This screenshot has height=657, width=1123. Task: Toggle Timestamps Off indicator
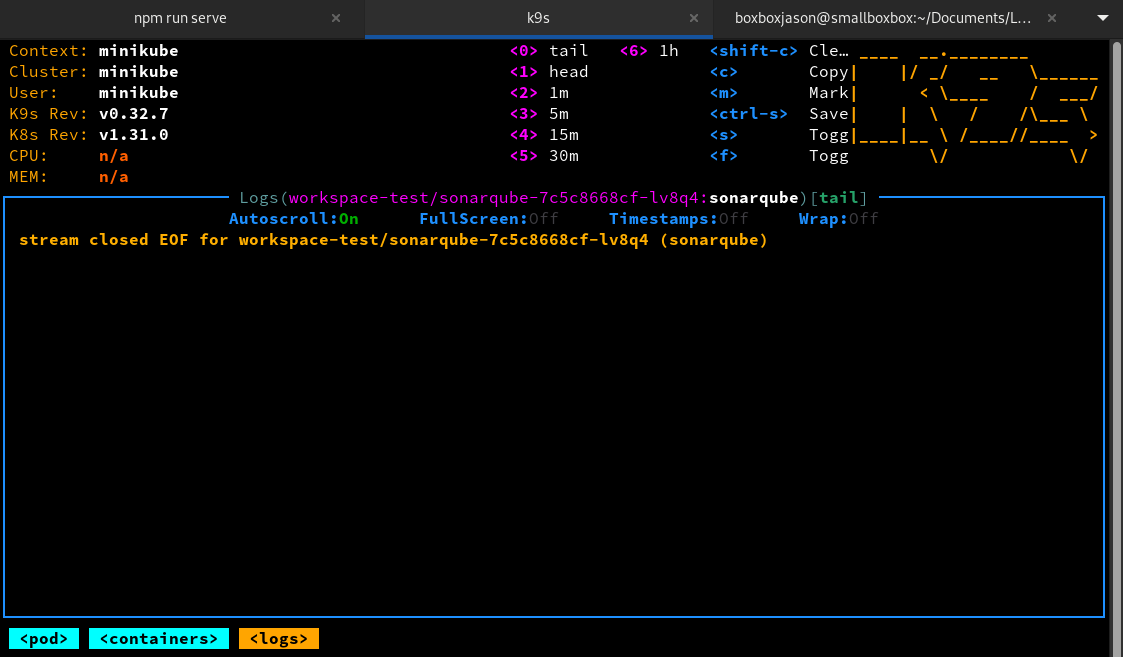(678, 219)
